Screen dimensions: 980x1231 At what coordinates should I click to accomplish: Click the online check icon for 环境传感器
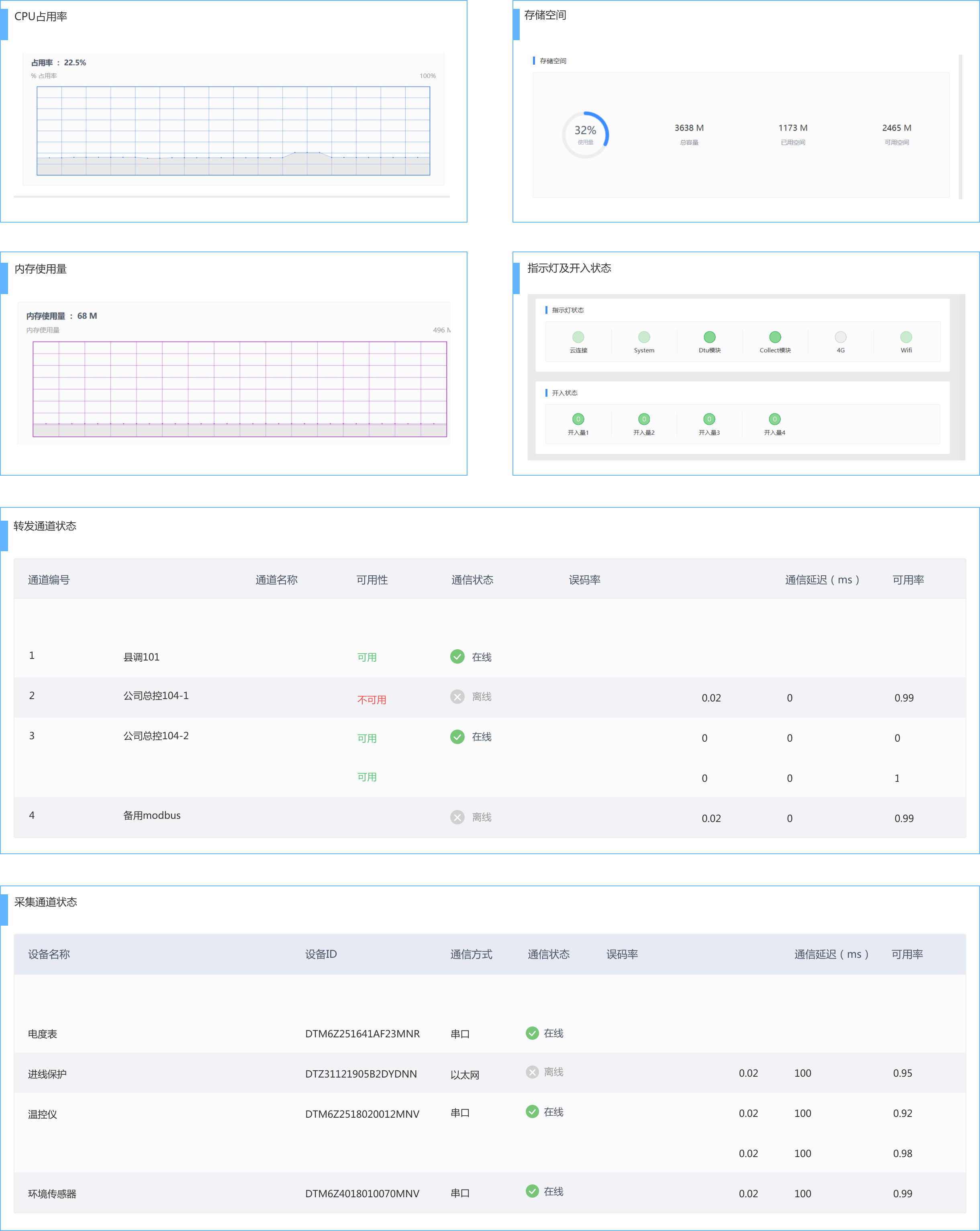tap(532, 1191)
